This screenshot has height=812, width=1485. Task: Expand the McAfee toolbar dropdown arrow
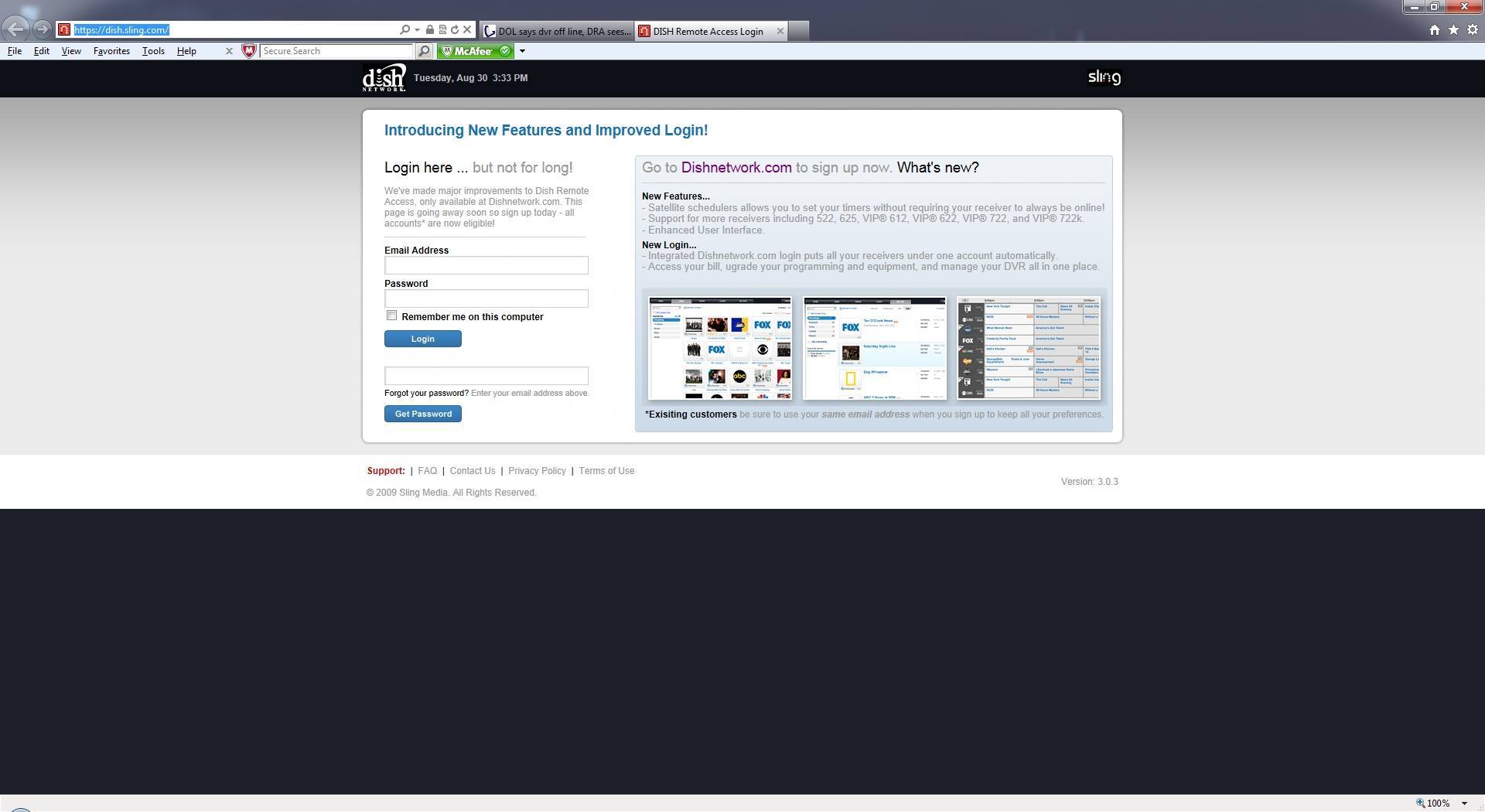(522, 52)
